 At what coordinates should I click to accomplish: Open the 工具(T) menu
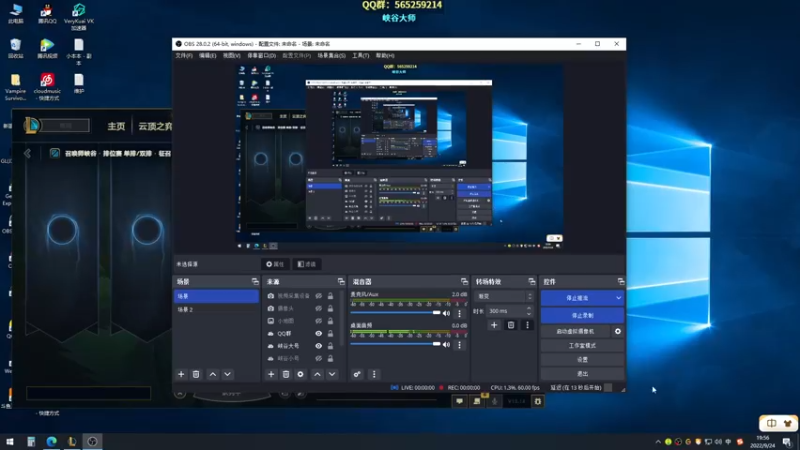coord(360,56)
